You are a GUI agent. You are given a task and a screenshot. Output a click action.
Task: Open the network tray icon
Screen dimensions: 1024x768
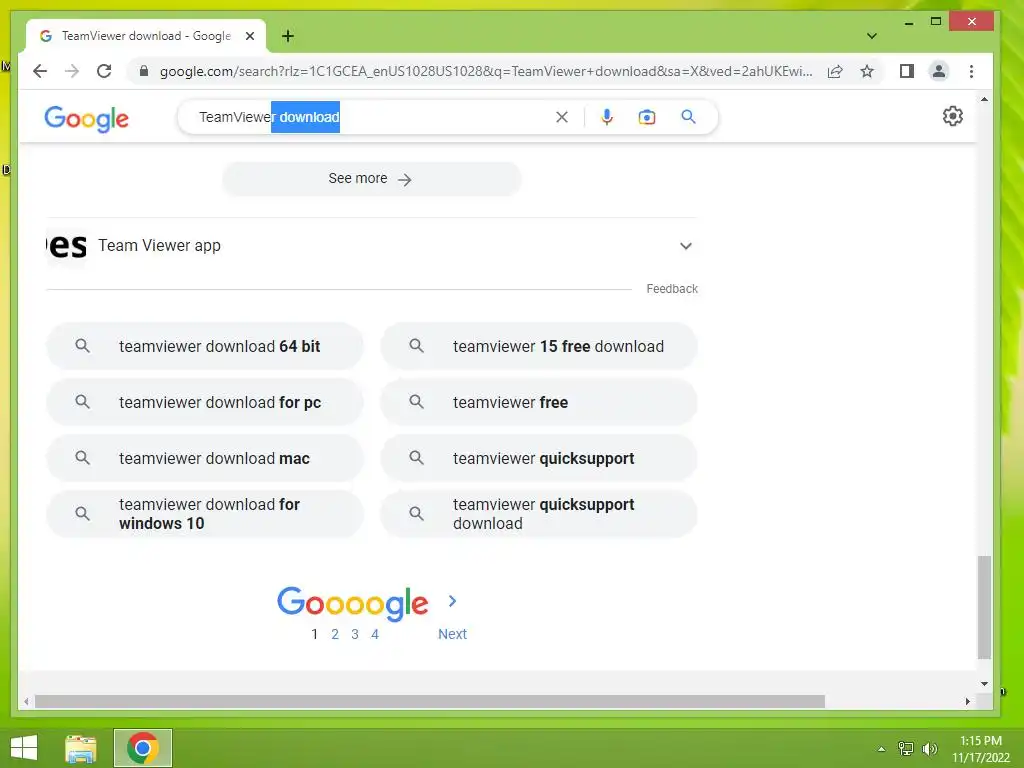click(906, 749)
